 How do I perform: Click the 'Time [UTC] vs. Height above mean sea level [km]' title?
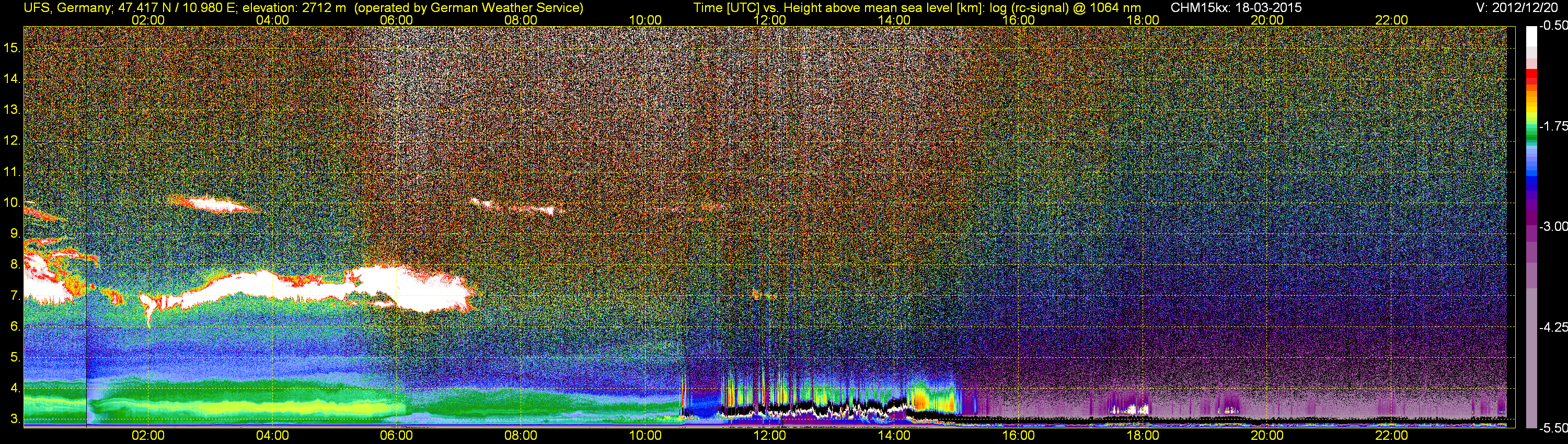(839, 8)
